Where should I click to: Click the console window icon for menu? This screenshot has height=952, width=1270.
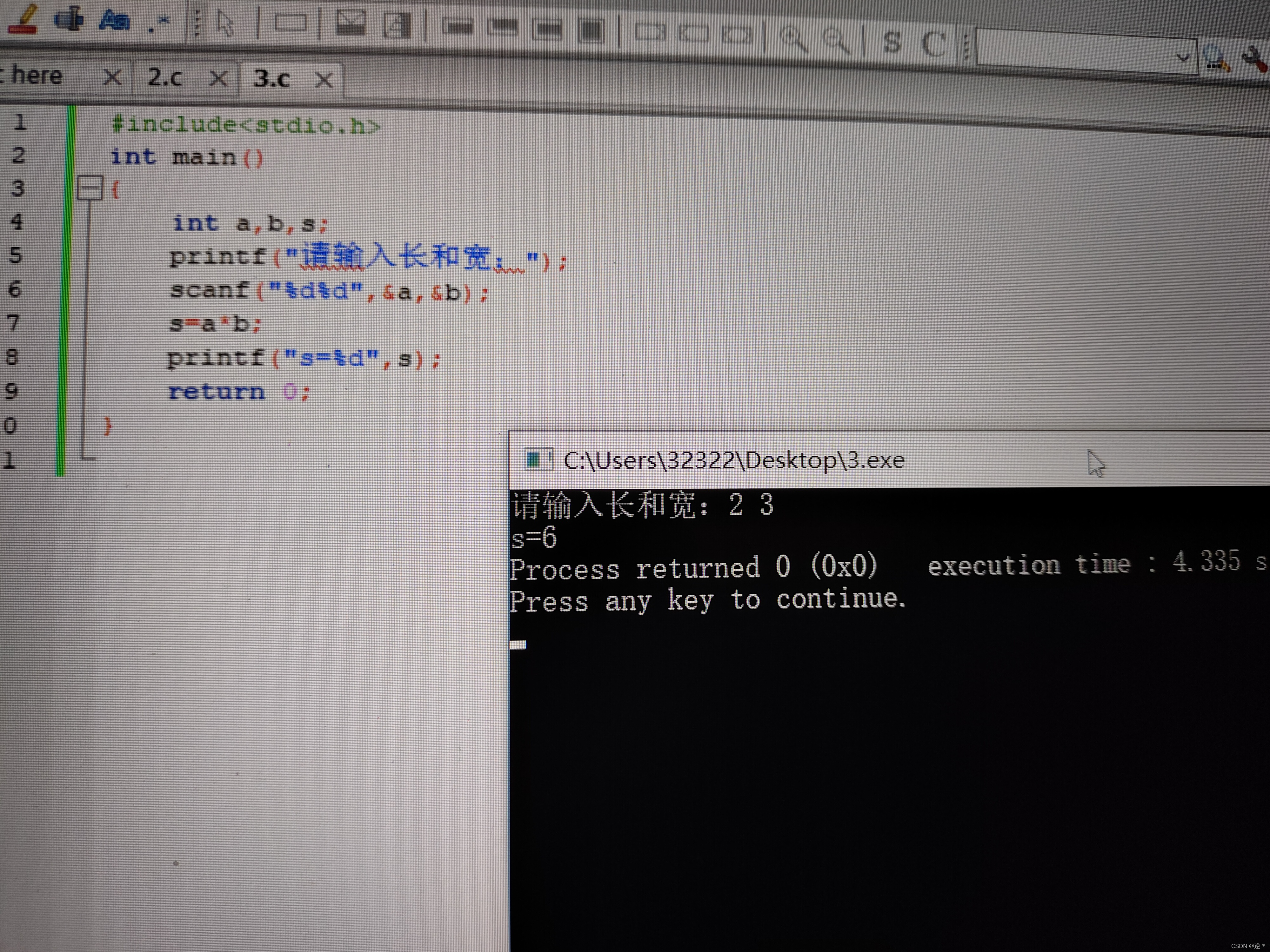(x=538, y=459)
